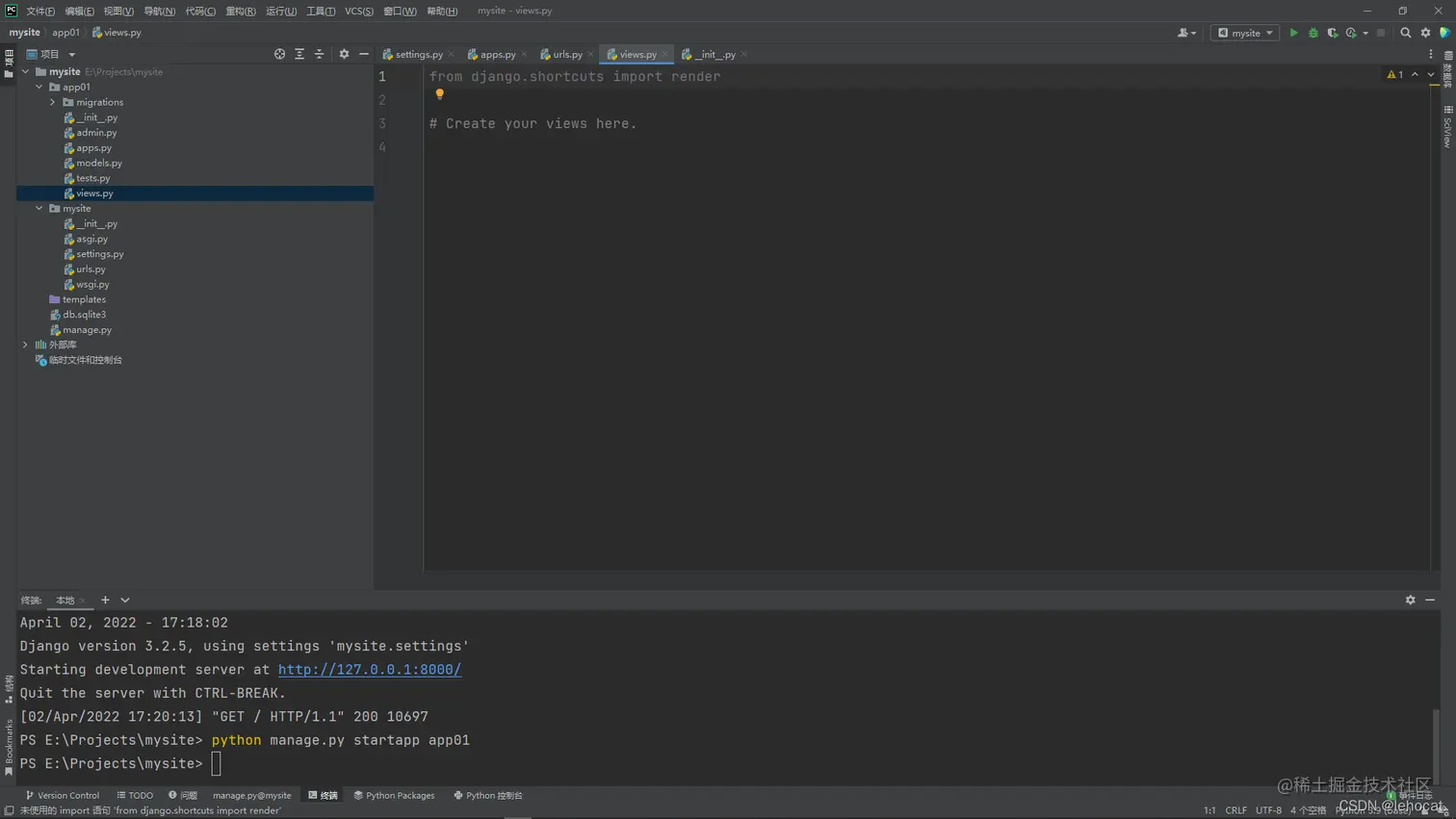
Task: Open the VCS(S) menu
Action: [x=359, y=12]
